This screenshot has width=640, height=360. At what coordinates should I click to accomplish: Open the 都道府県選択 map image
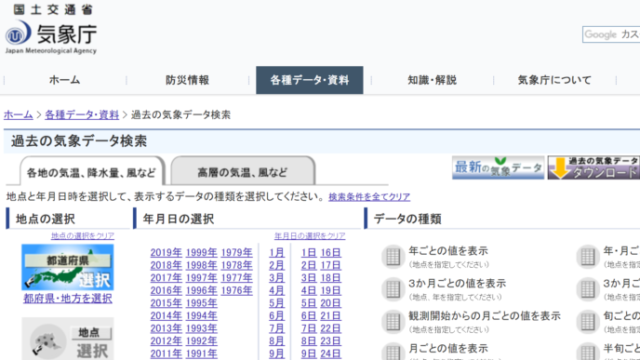tap(67, 267)
